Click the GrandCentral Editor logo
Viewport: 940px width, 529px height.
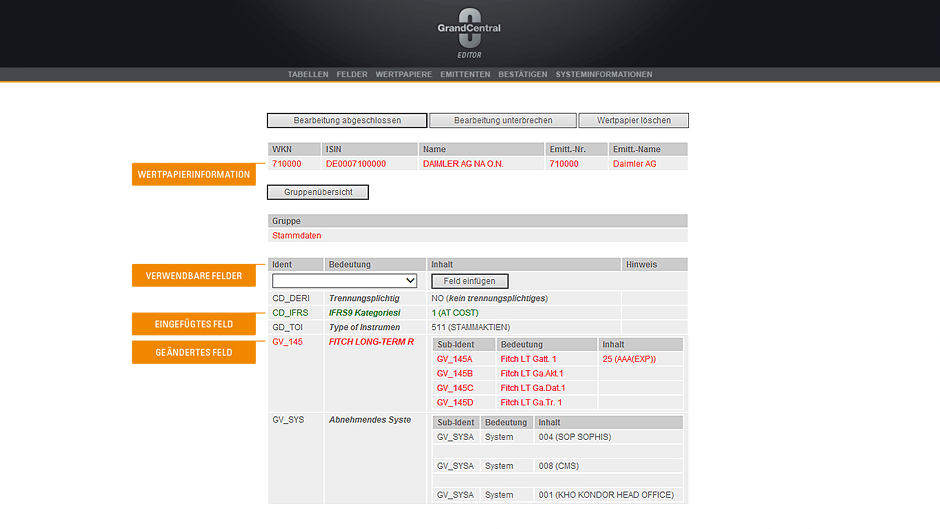coord(469,34)
